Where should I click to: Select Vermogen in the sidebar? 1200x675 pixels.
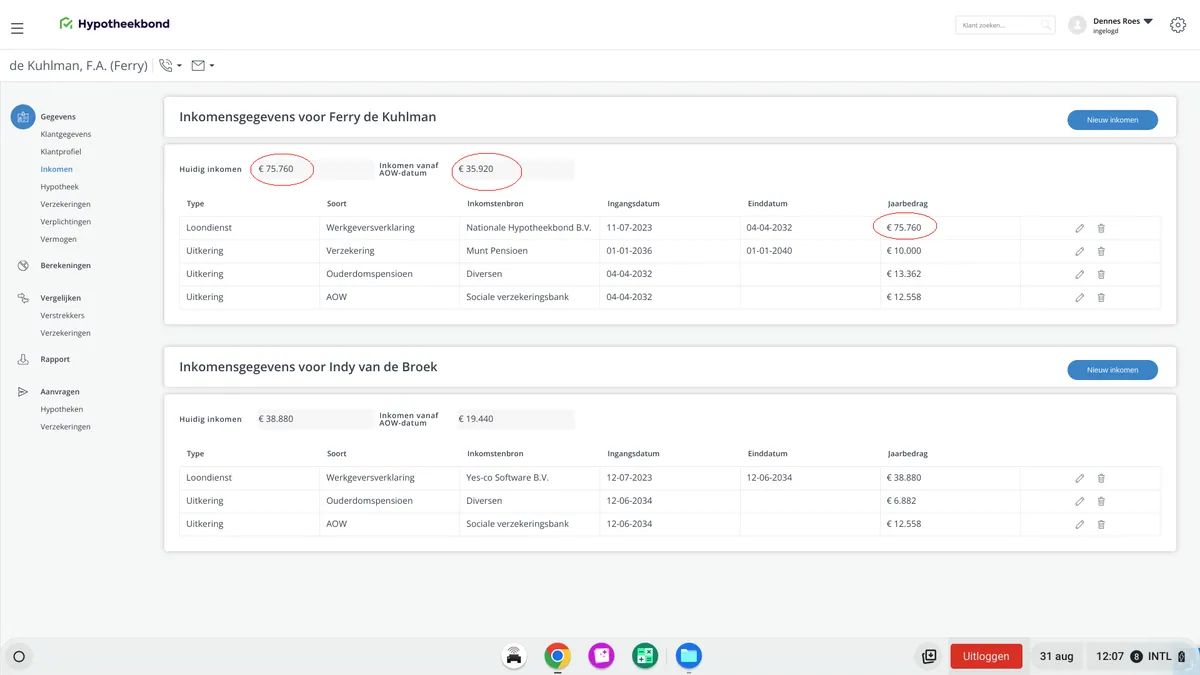(58, 239)
